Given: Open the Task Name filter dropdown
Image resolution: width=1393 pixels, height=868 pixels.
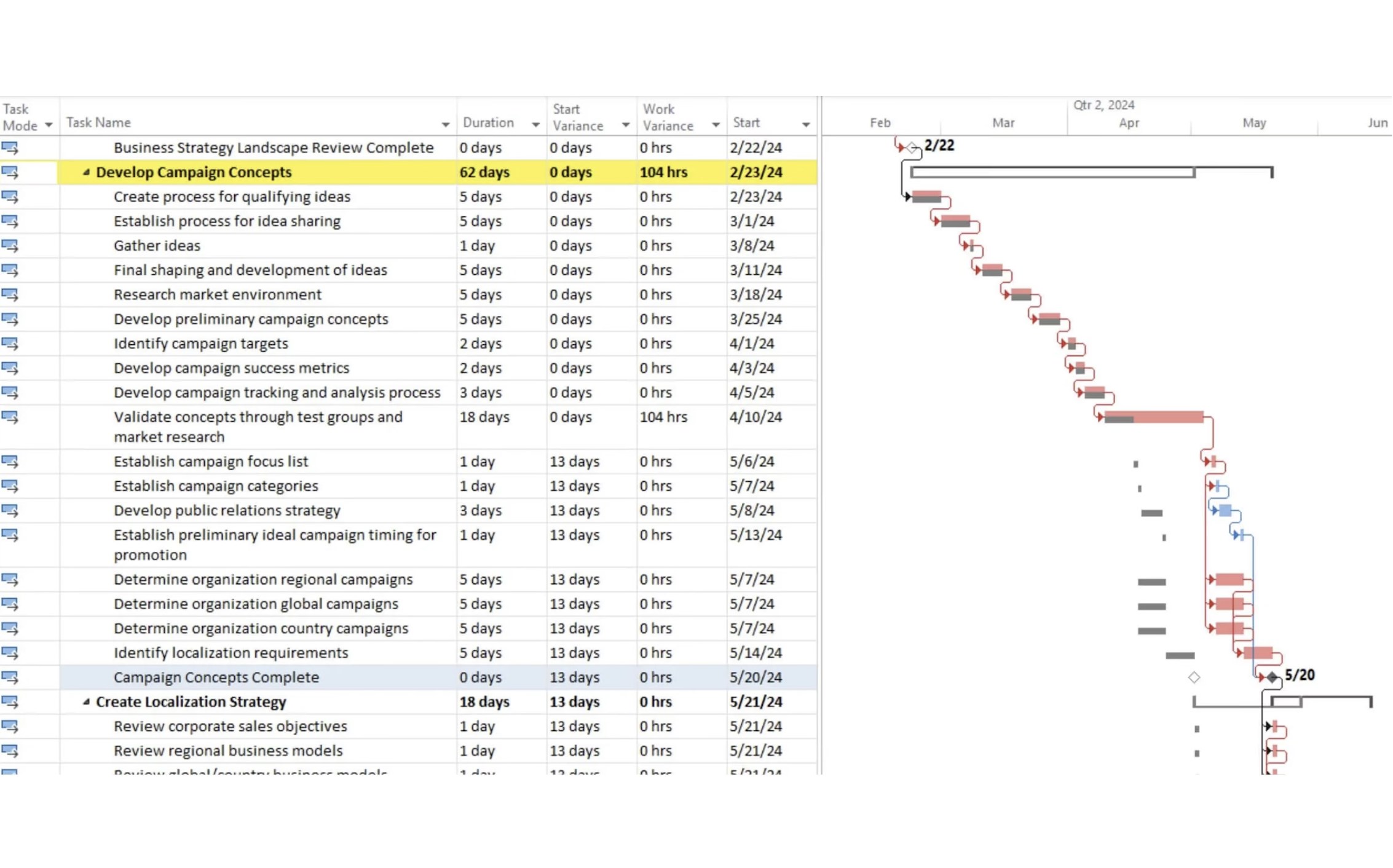Looking at the screenshot, I should 446,125.
